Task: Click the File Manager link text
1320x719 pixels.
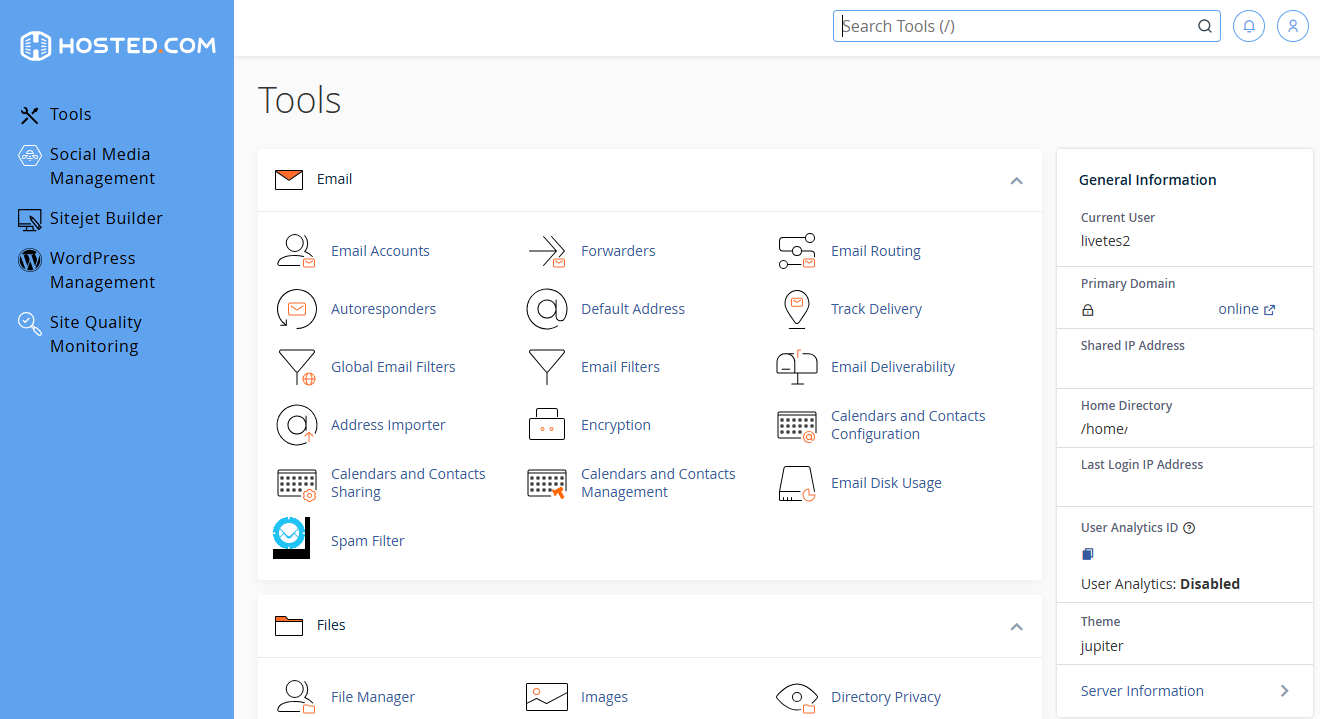Action: click(x=373, y=697)
